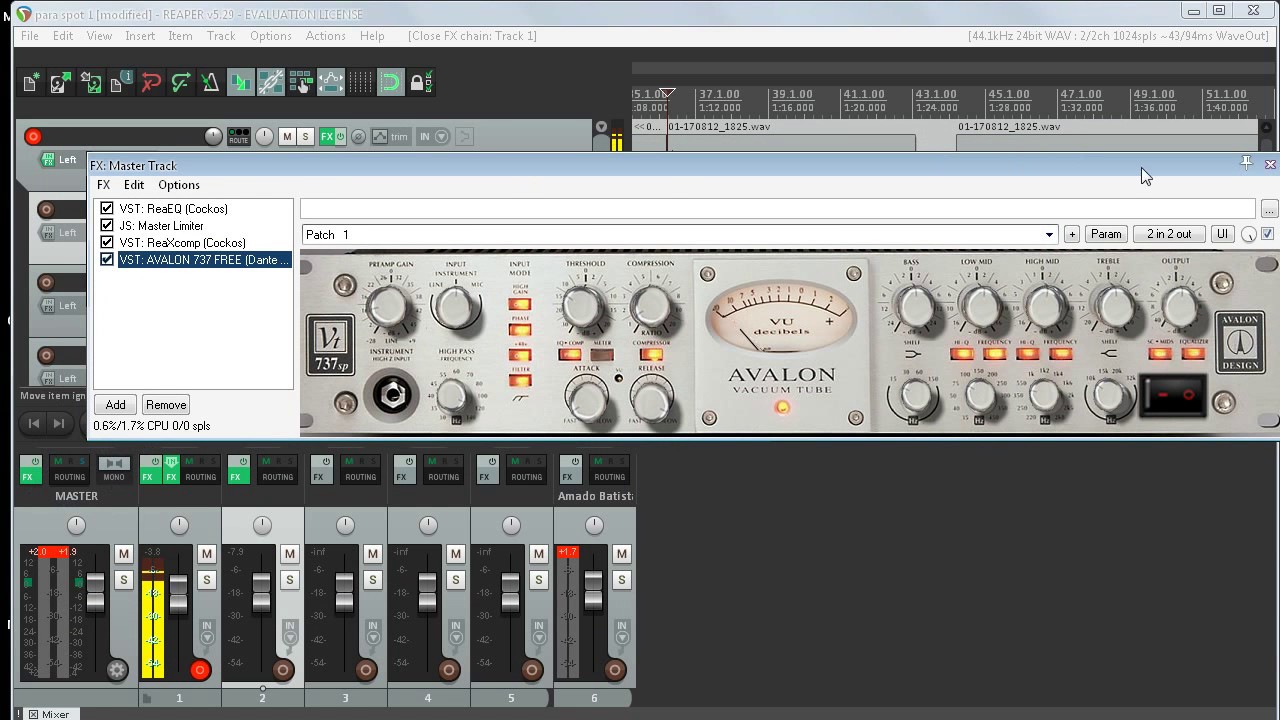The height and width of the screenshot is (720, 1280).
Task: Toggle snap magnet toolbar icon
Action: click(390, 83)
